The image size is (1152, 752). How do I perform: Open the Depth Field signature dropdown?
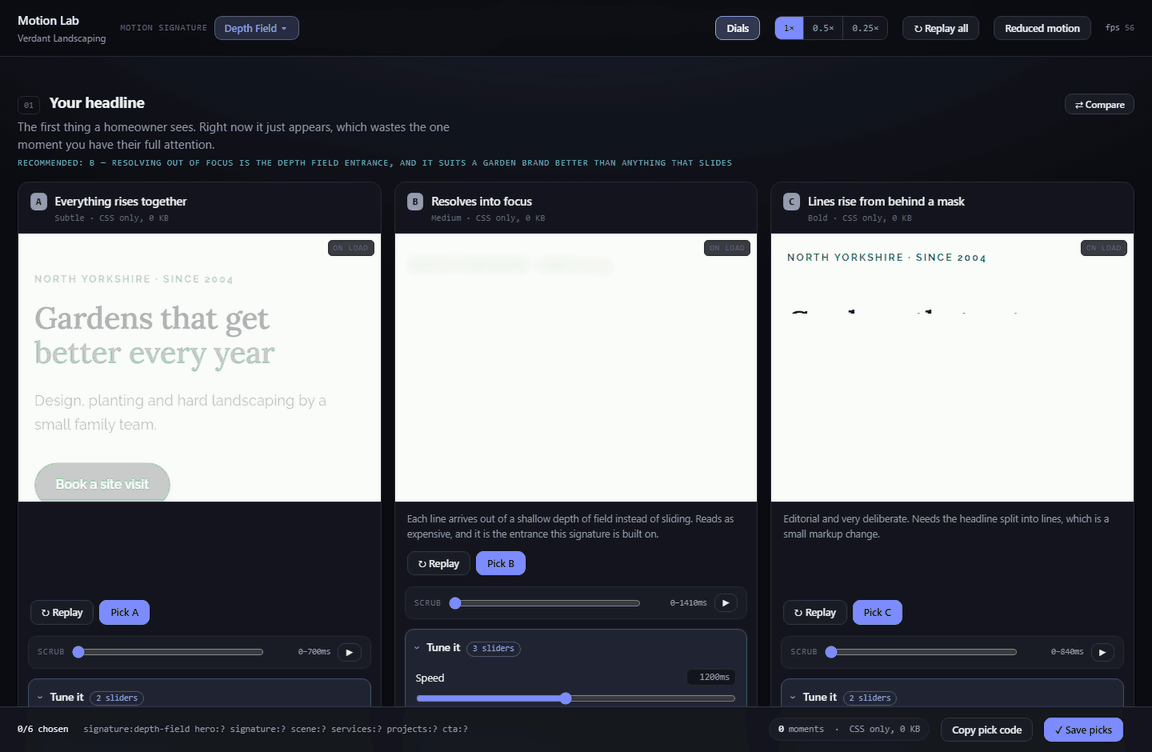256,28
